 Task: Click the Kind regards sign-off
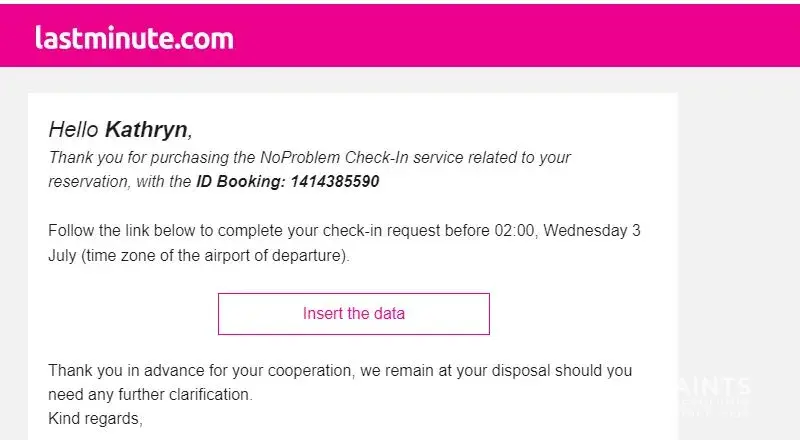pyautogui.click(x=95, y=418)
